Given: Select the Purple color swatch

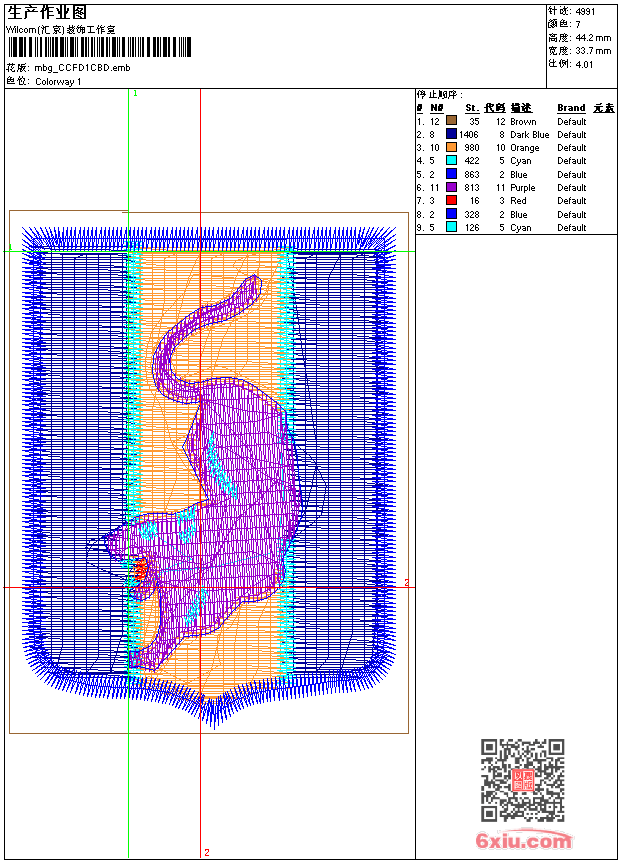Looking at the screenshot, I should (x=451, y=187).
